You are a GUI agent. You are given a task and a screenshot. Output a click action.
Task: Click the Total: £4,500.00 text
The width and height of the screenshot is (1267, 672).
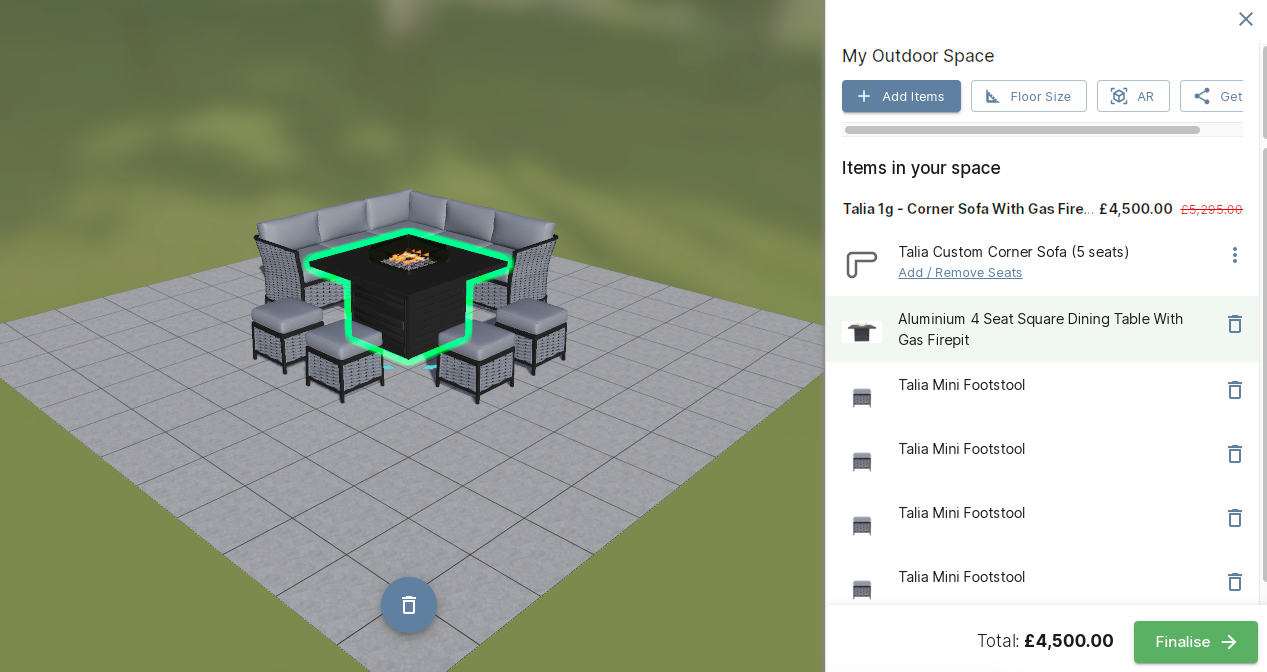[x=1045, y=641]
